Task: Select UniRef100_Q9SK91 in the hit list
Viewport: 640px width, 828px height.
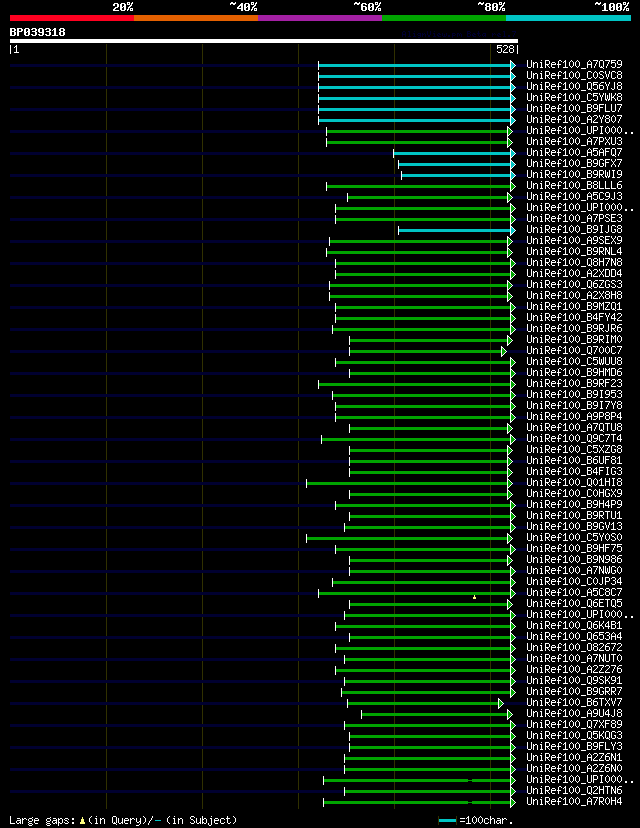Action: coord(574,680)
